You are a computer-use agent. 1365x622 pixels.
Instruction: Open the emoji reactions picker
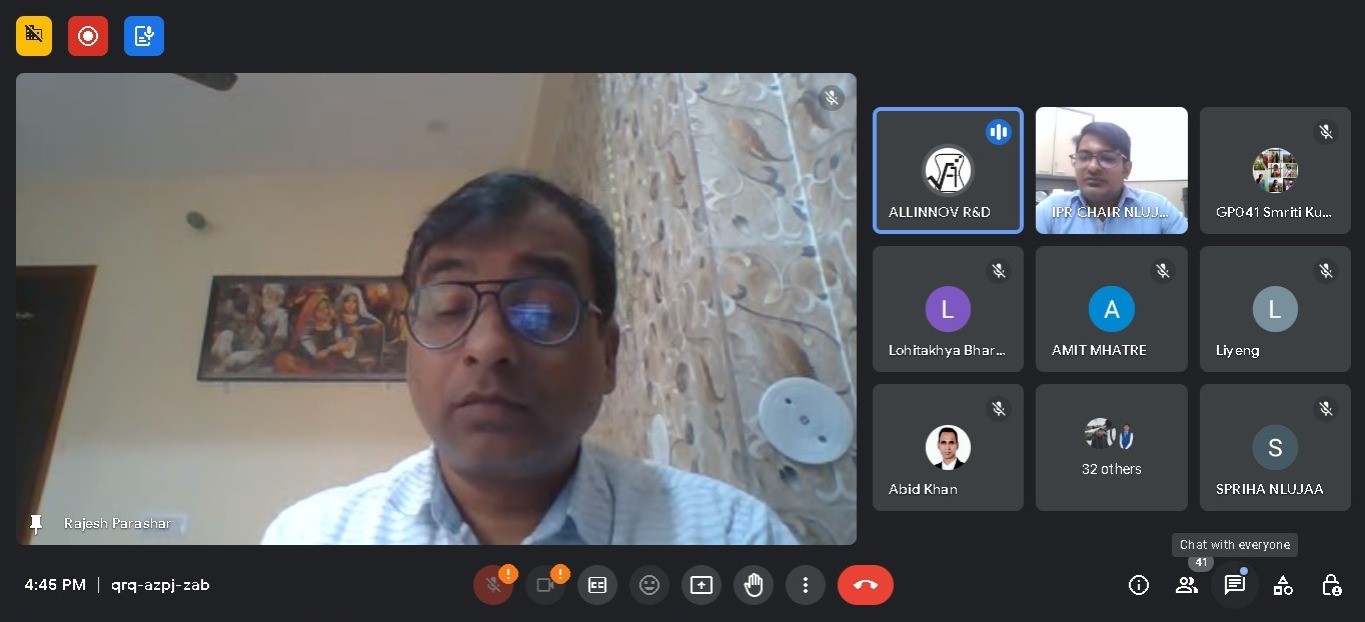pos(649,585)
